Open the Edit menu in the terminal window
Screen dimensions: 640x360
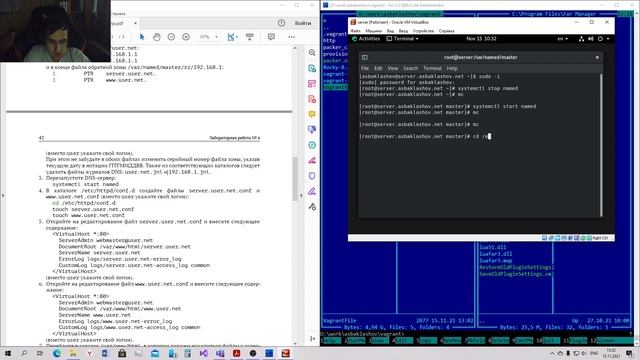(x=378, y=68)
